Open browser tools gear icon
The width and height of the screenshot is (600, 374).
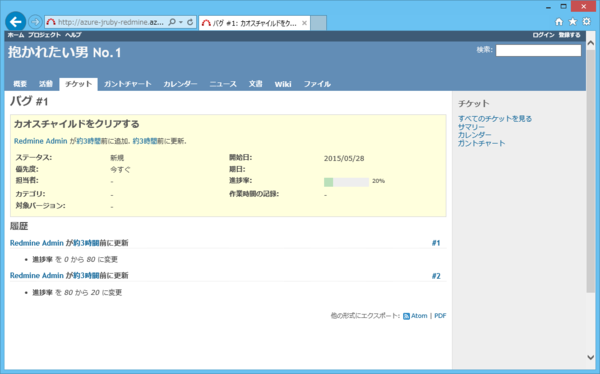pos(587,22)
